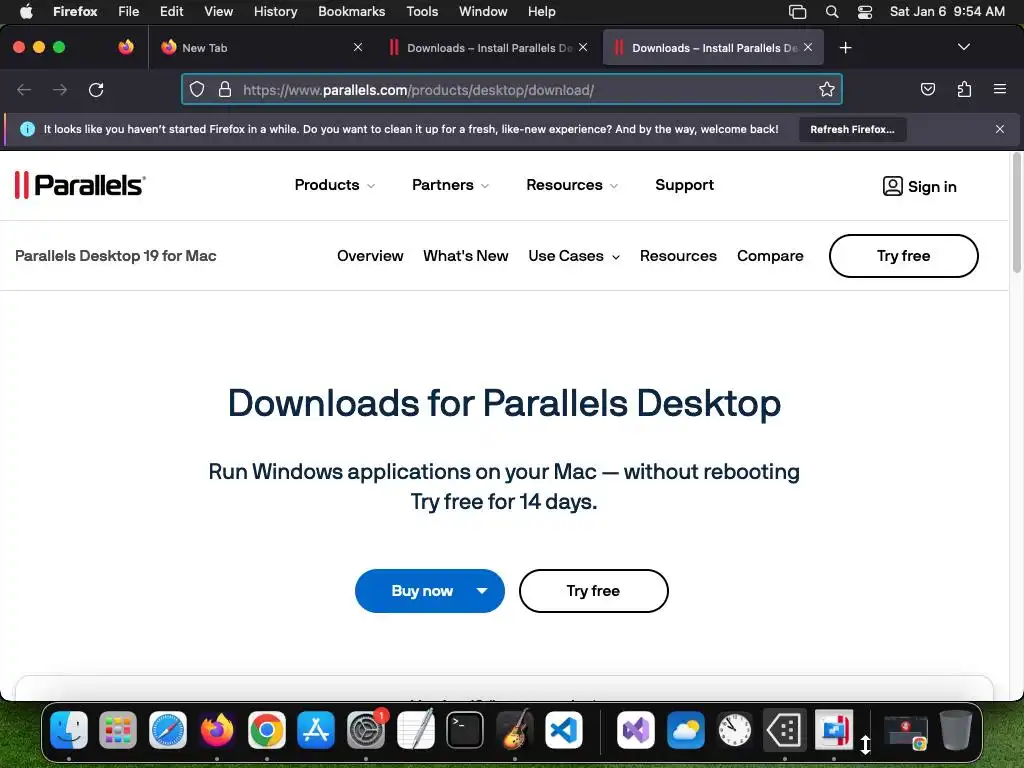
Task: Open the What's New link
Action: [x=466, y=256]
